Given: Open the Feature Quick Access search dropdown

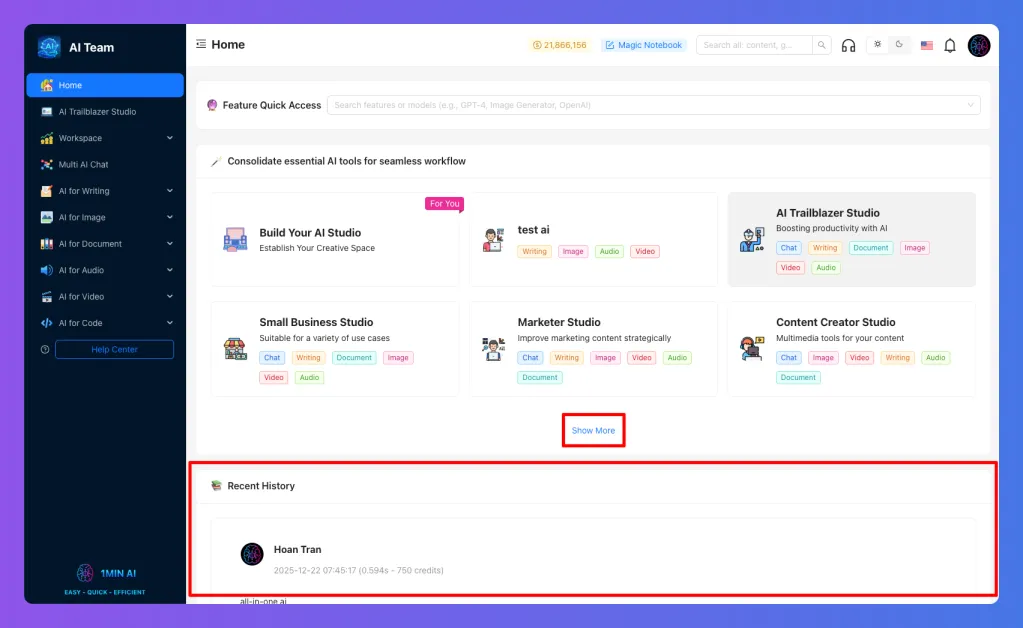Looking at the screenshot, I should 653,105.
